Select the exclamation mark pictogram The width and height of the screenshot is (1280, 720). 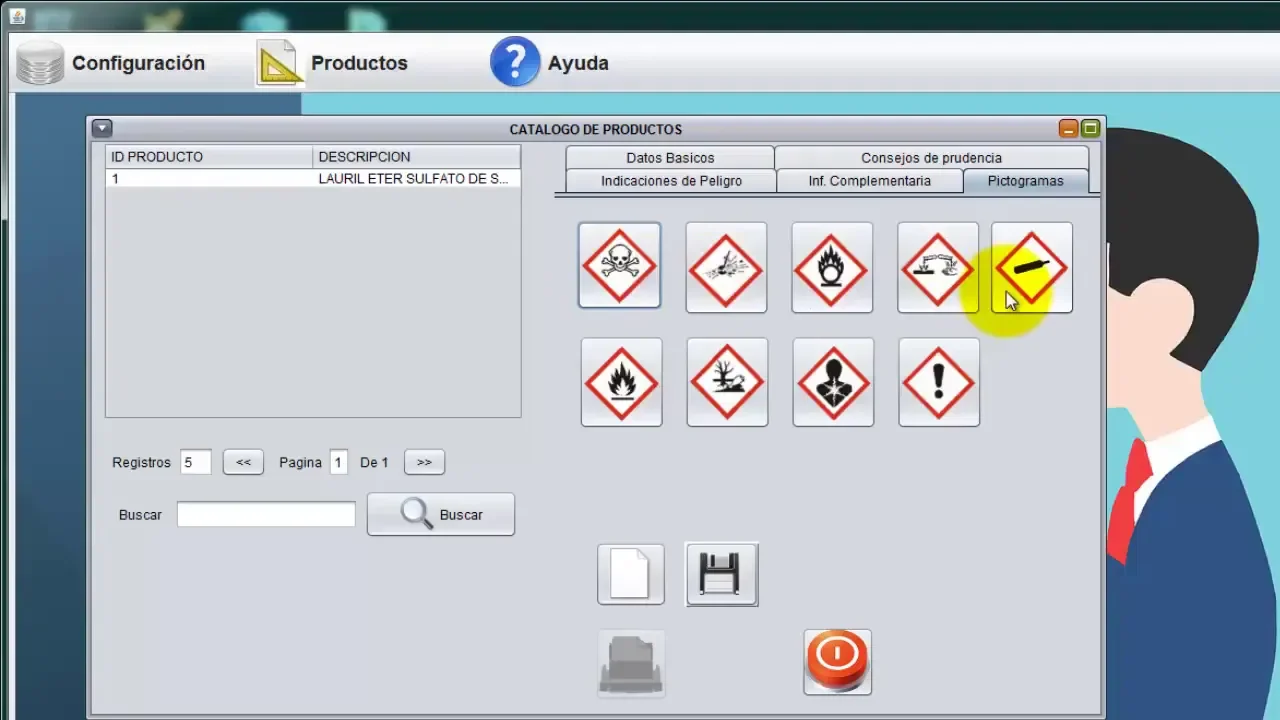939,383
